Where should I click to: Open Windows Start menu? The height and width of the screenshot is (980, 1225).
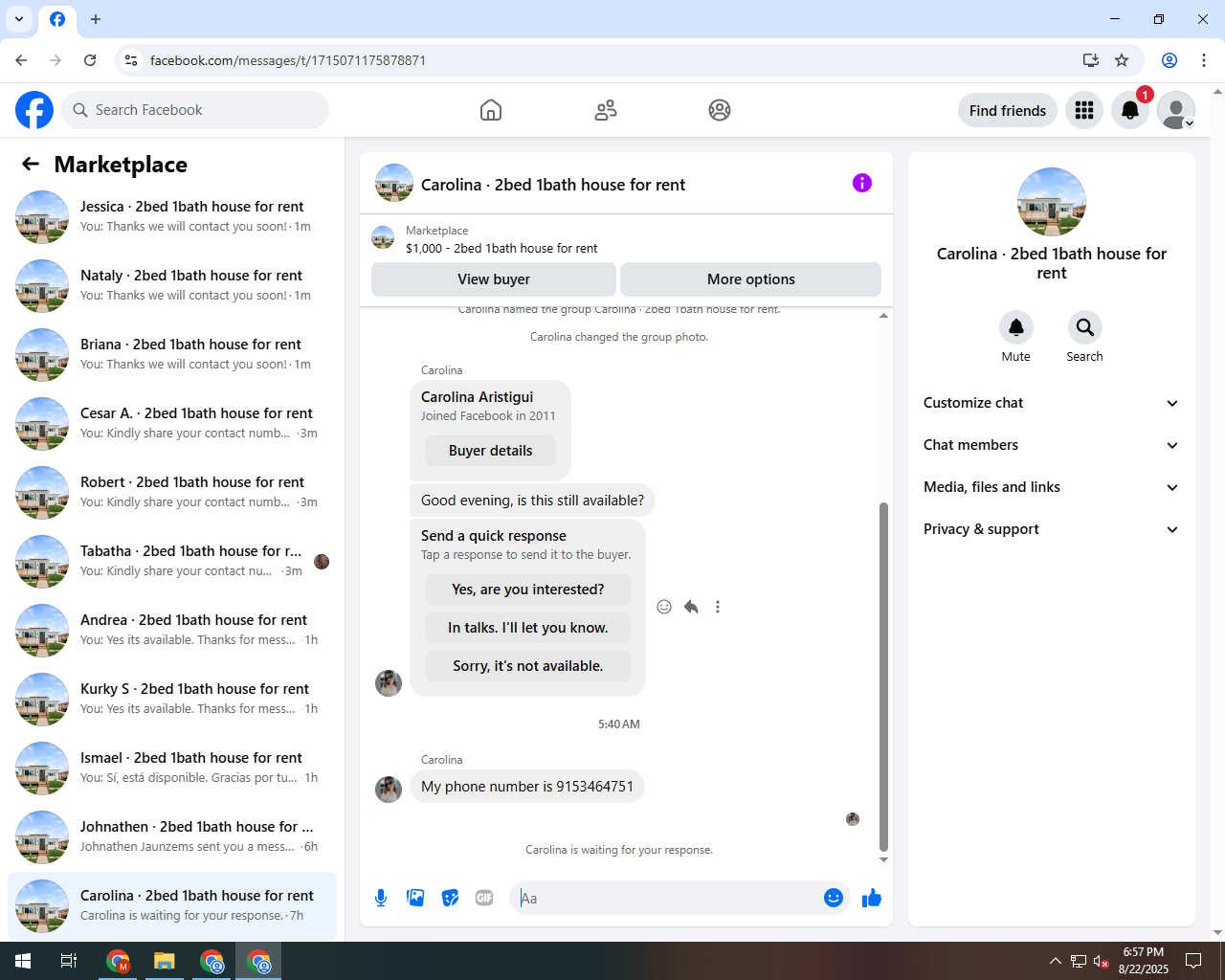23,961
